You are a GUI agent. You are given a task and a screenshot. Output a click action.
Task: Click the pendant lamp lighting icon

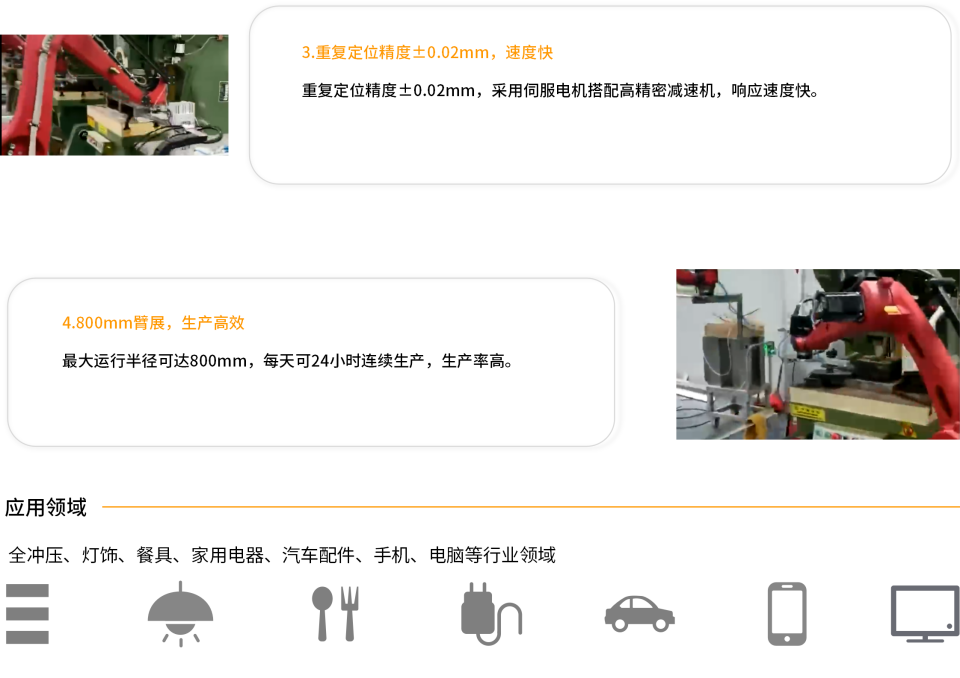[180, 614]
